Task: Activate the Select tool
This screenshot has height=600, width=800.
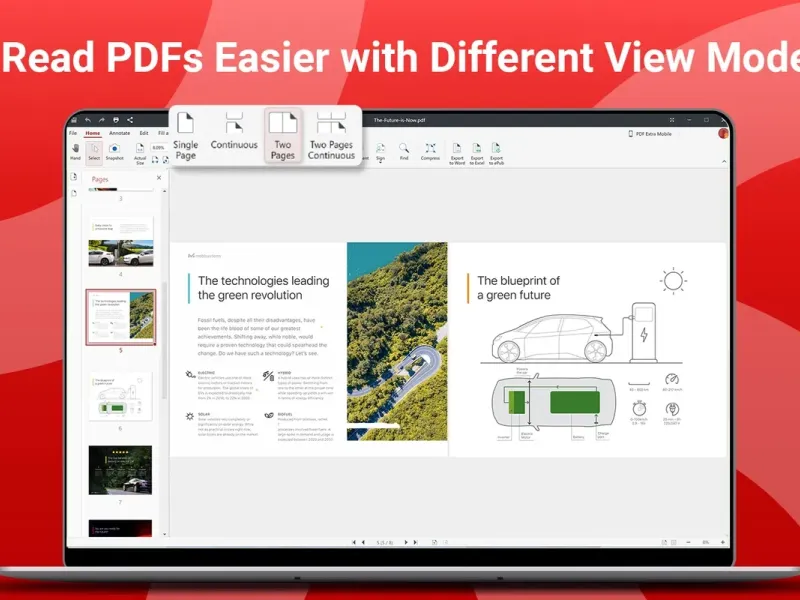Action: coord(94,152)
